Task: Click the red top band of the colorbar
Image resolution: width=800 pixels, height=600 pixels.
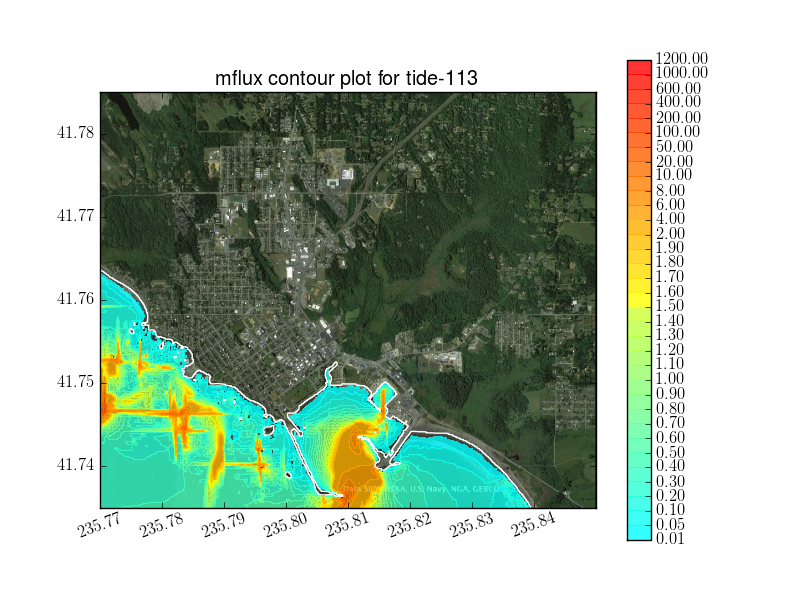Action: pyautogui.click(x=640, y=67)
